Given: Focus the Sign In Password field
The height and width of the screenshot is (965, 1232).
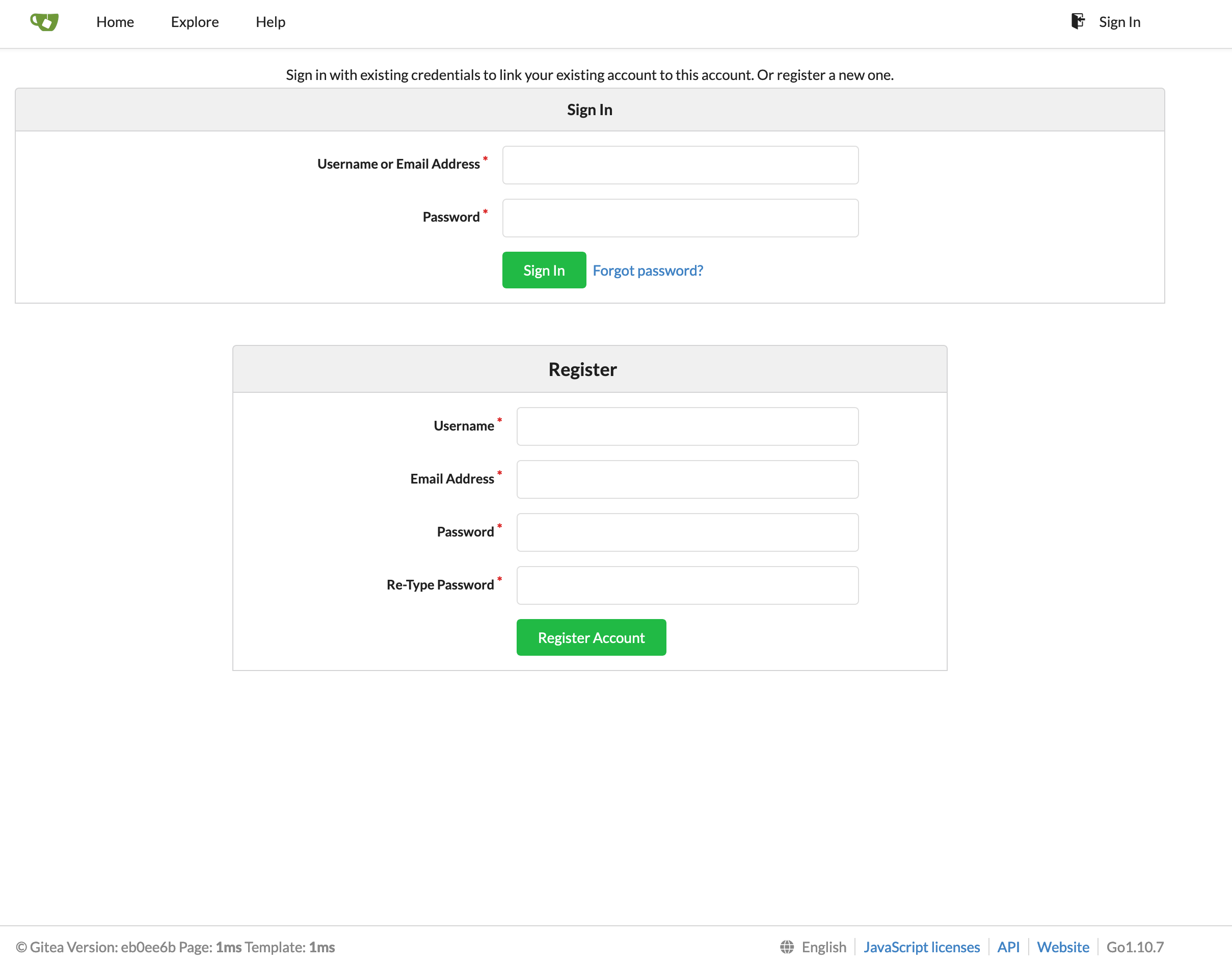Looking at the screenshot, I should coord(680,218).
